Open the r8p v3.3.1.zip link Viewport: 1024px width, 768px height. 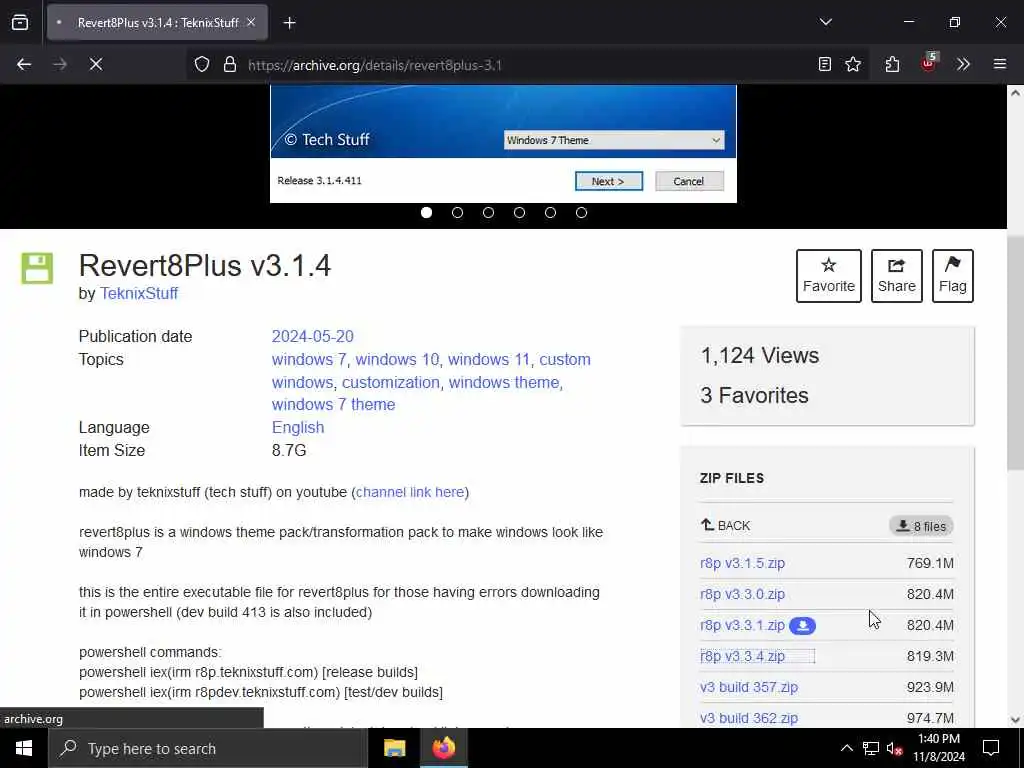(743, 626)
